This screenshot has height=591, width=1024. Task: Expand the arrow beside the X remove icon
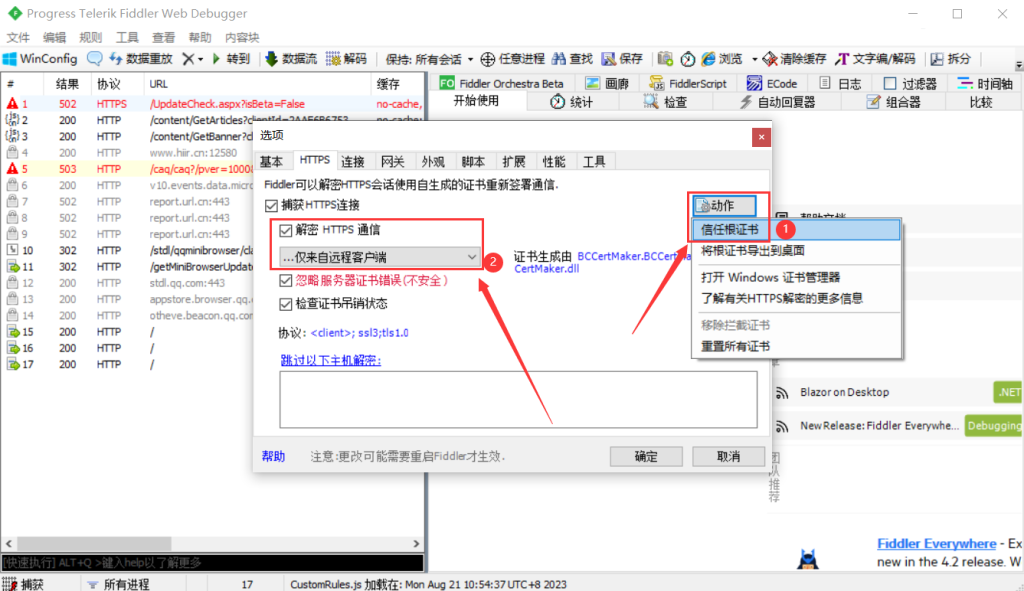(200, 59)
